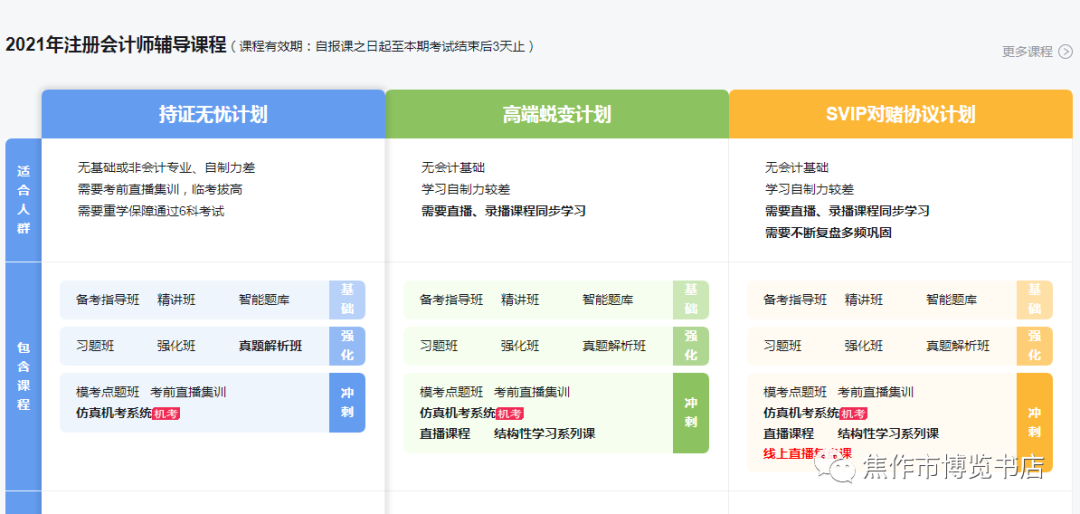Click the red 机考 badge in SVIP plan

pyautogui.click(x=853, y=414)
